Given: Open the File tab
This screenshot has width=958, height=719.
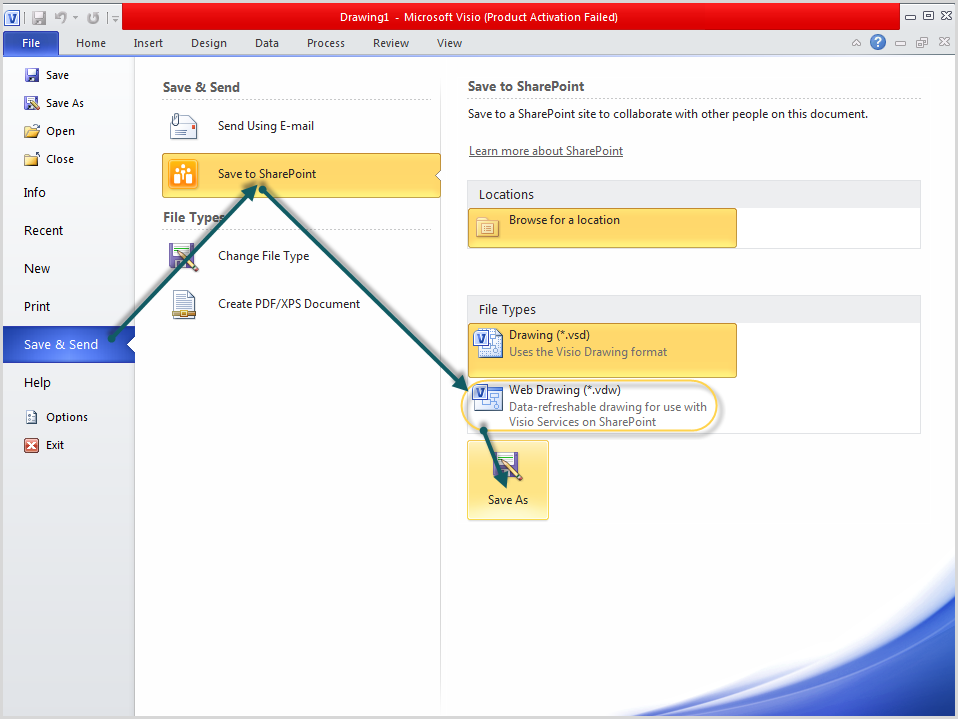Looking at the screenshot, I should (x=31, y=43).
